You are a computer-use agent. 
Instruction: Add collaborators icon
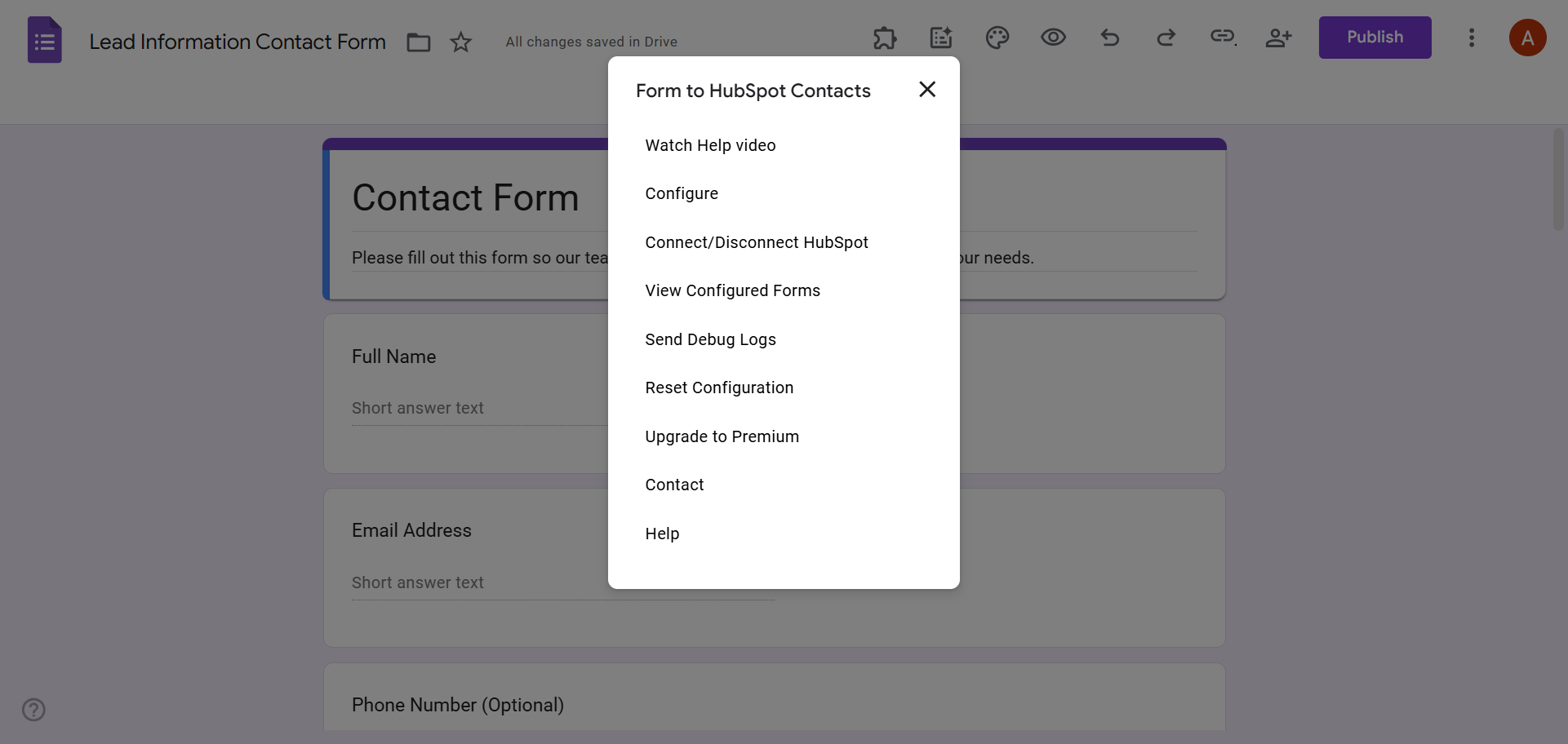click(x=1278, y=38)
